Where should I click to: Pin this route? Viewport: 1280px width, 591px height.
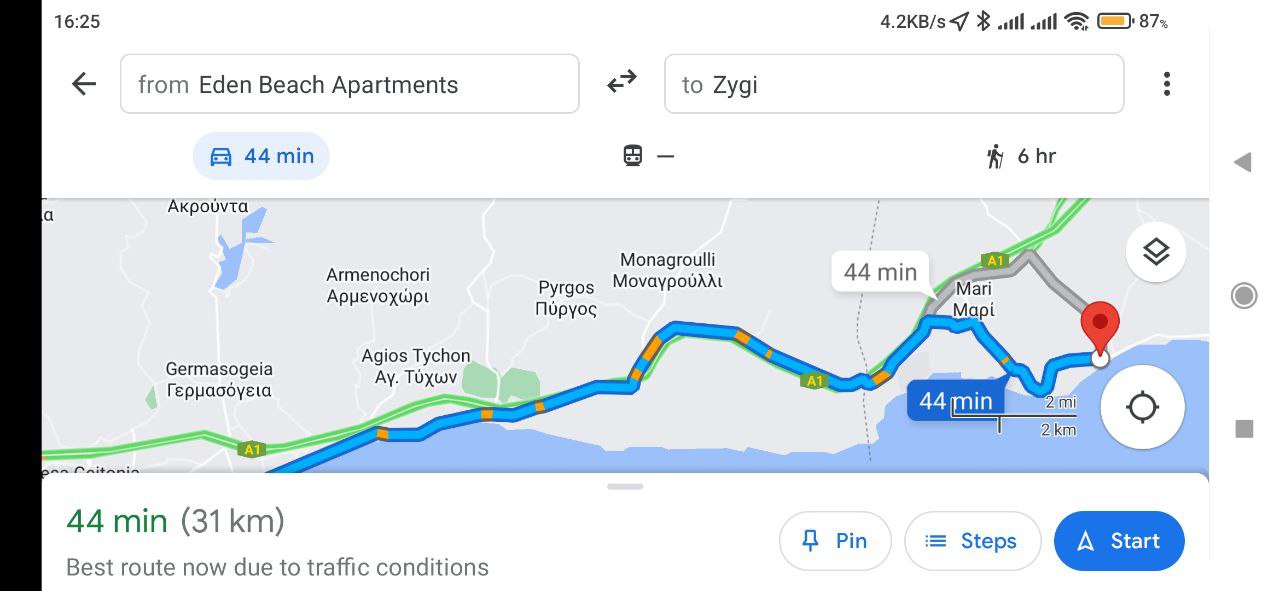tap(835, 541)
